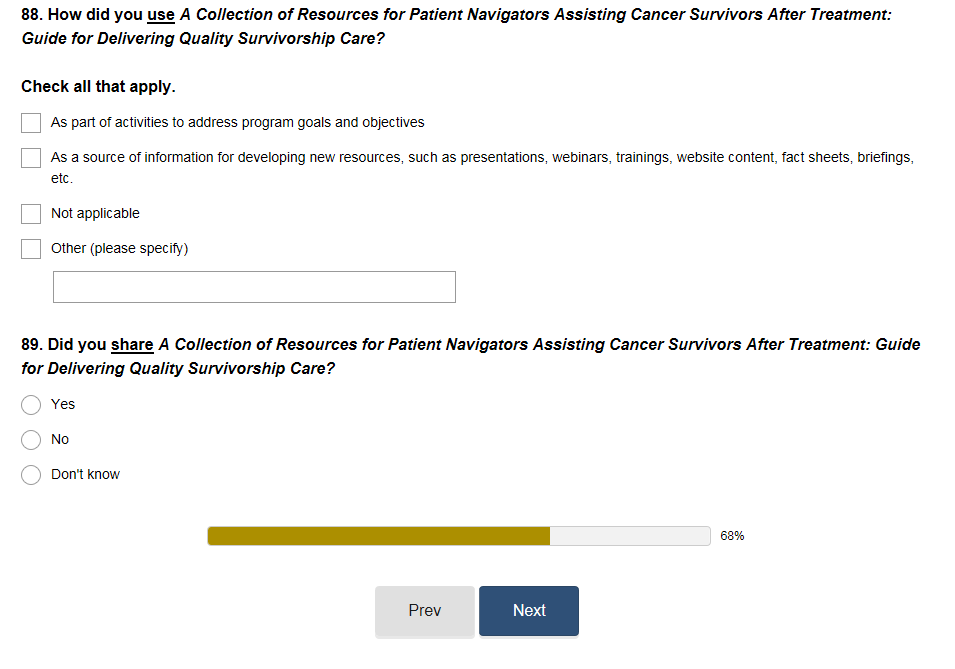This screenshot has height=669, width=955.
Task: Focus the Other specify text box
Action: tap(254, 287)
